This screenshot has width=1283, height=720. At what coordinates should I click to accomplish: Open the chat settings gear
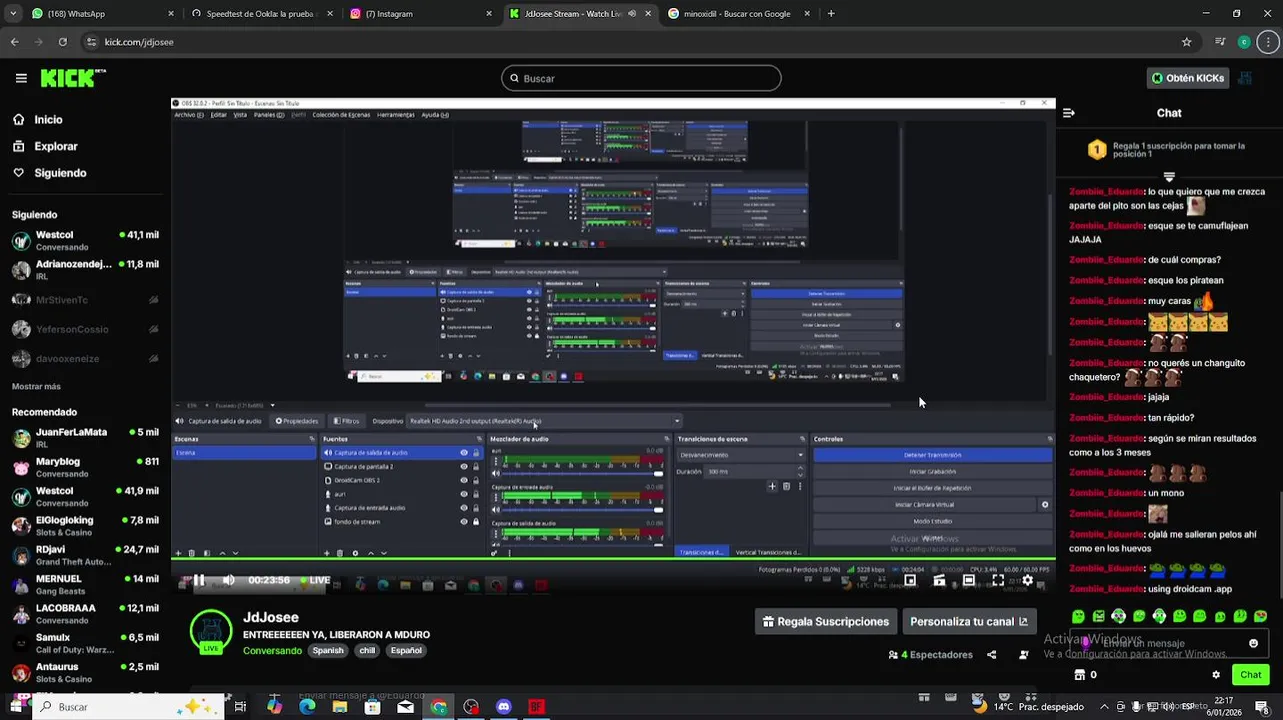(1216, 675)
